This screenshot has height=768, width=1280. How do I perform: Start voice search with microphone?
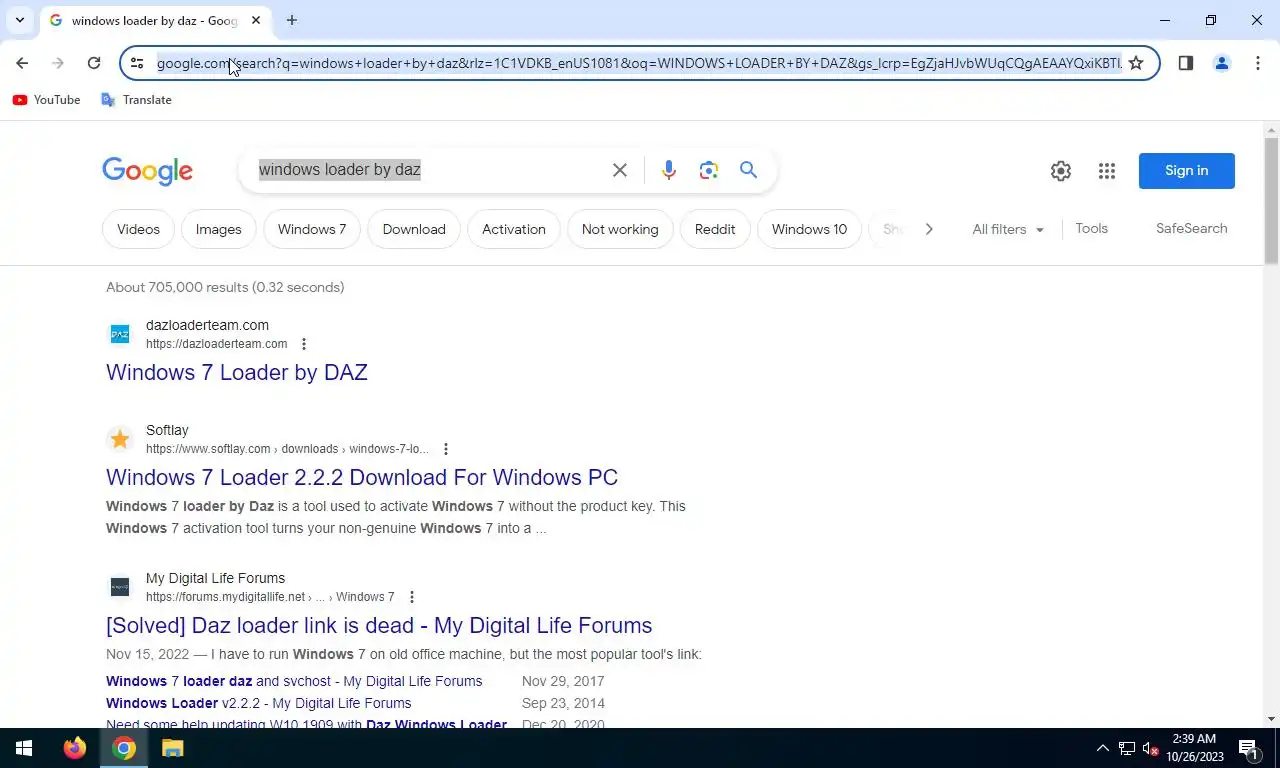(669, 170)
